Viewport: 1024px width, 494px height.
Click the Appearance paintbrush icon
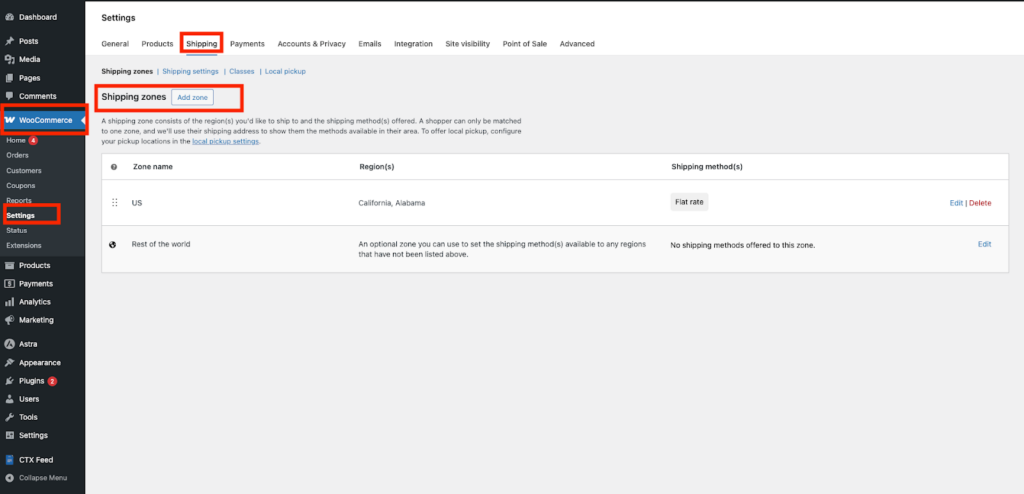tap(10, 363)
